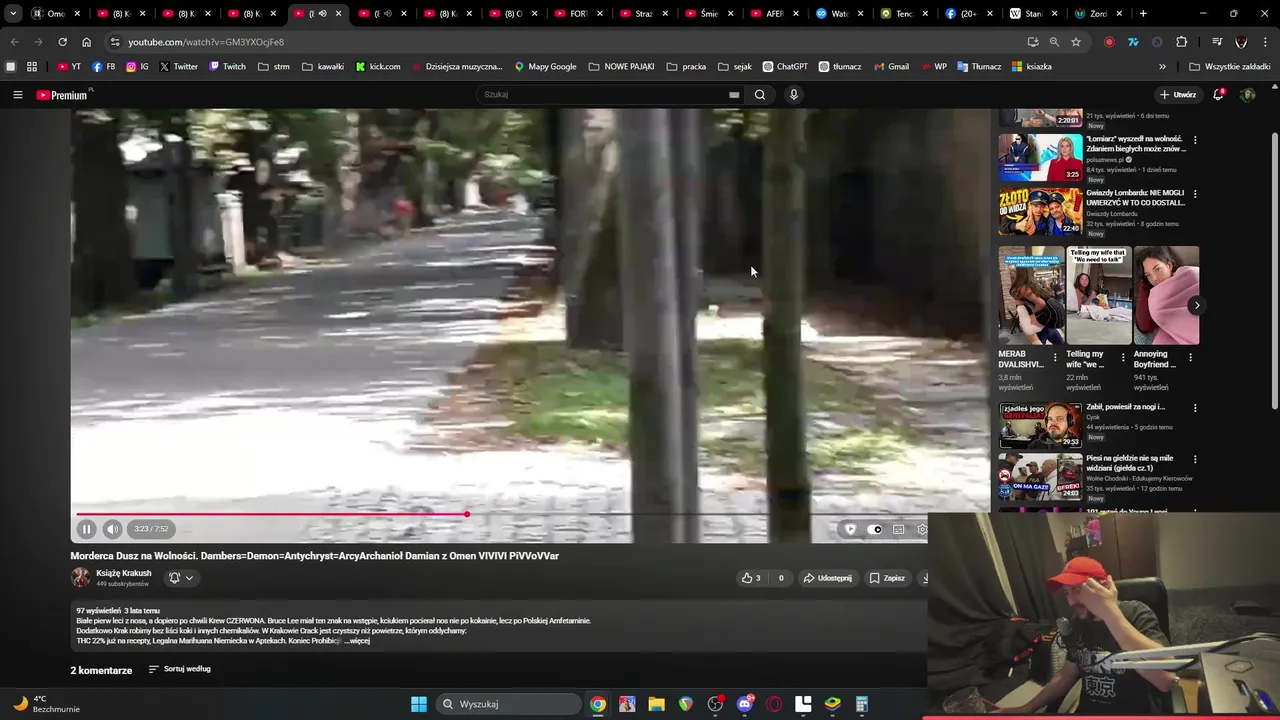
Task: Open the Twitter bookmark
Action: 178,67
